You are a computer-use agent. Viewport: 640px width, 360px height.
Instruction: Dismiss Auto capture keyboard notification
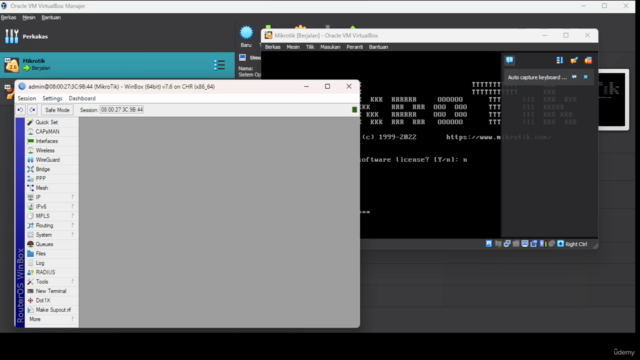(585, 77)
